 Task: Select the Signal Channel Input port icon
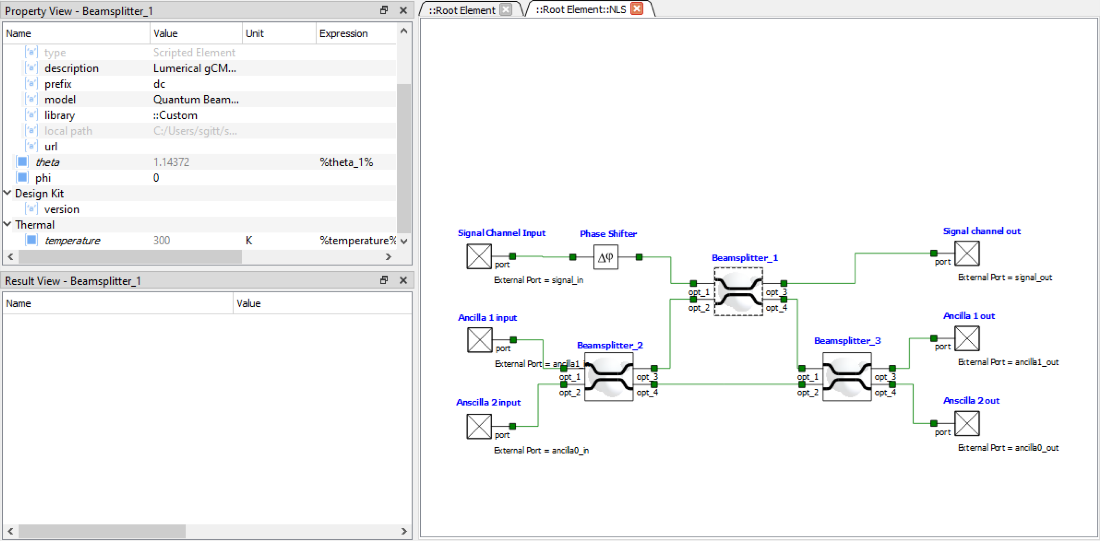pos(479,257)
